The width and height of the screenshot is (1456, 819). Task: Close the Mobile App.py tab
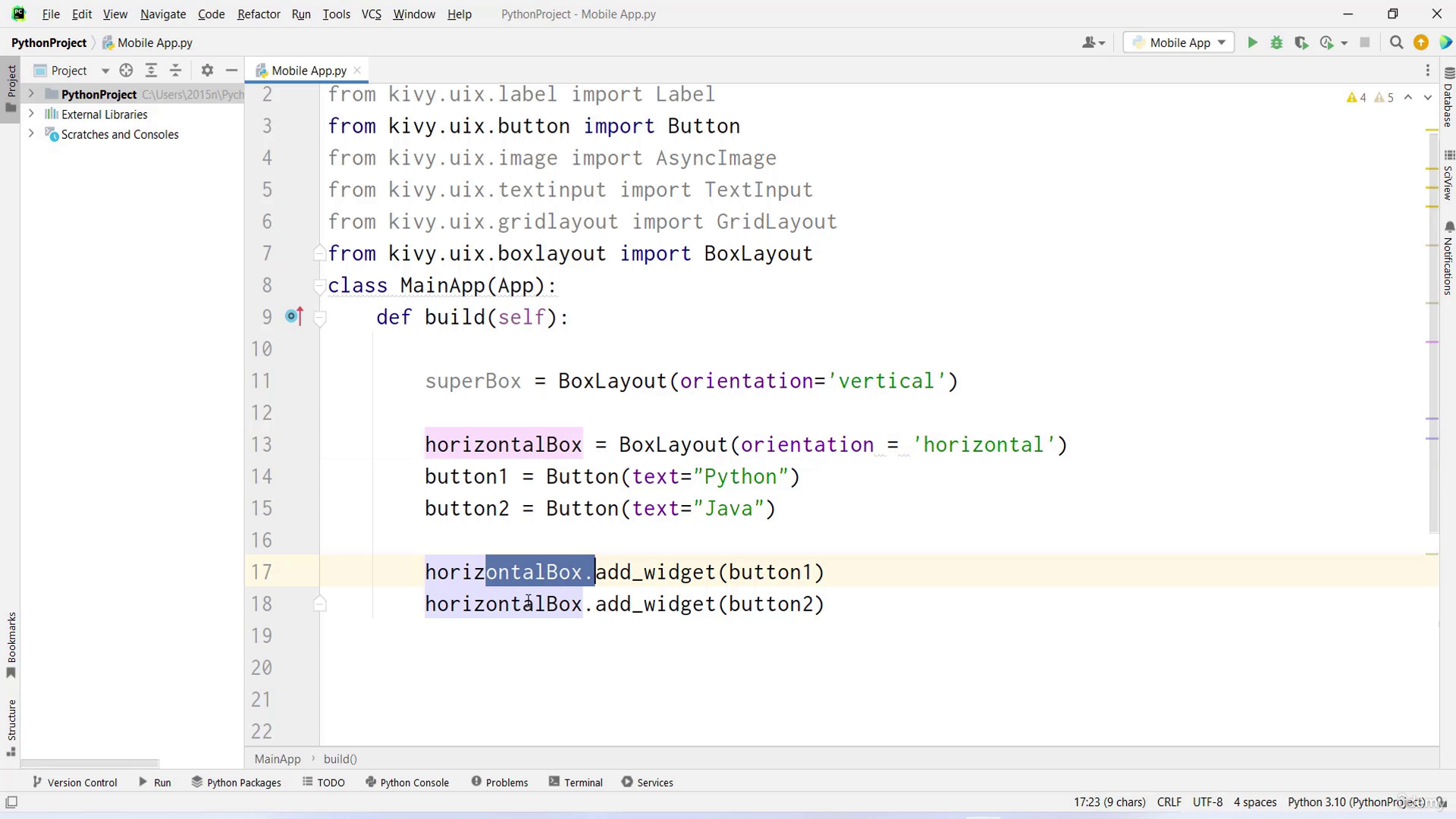357,71
